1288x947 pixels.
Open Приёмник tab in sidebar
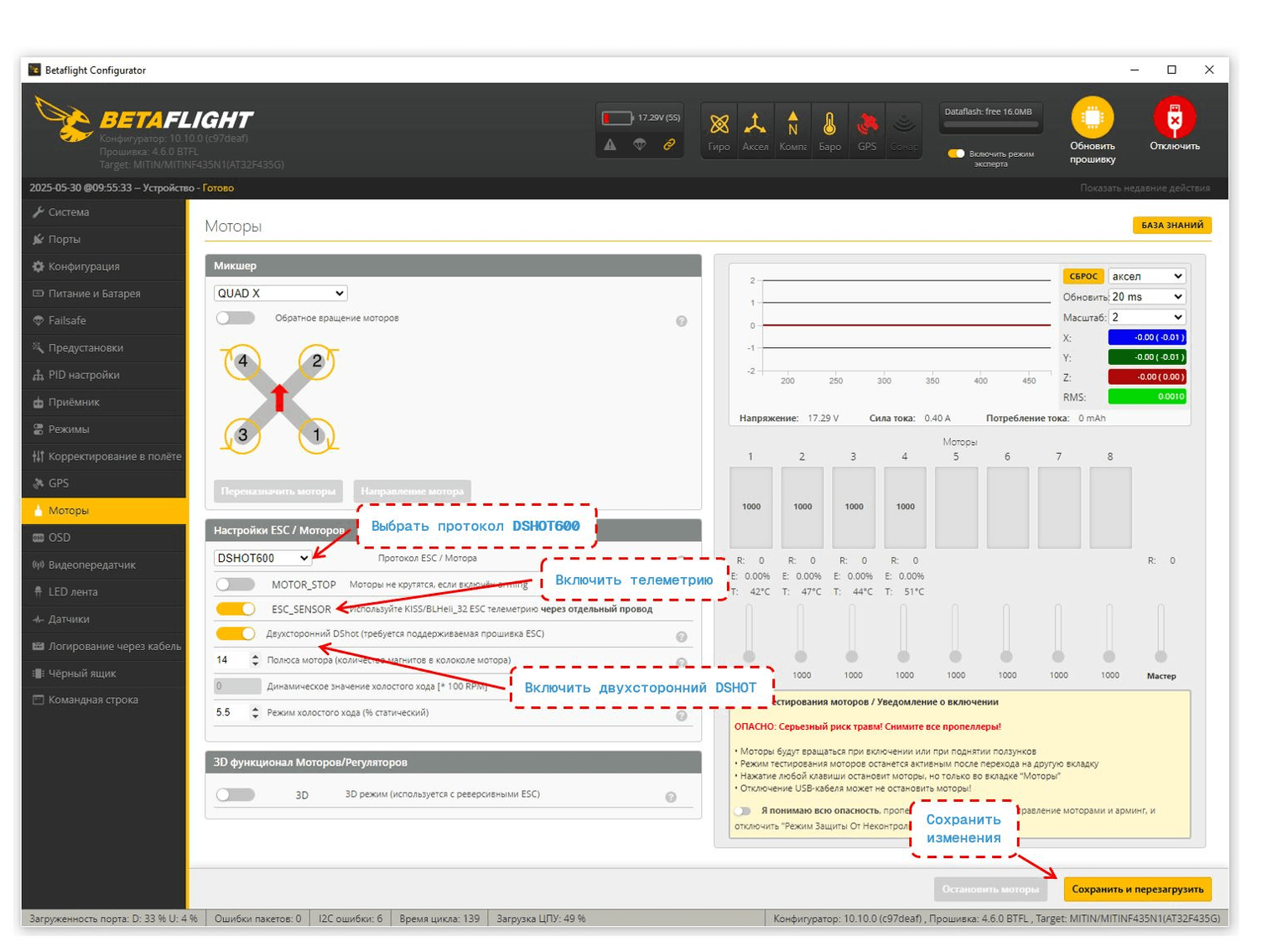(104, 402)
